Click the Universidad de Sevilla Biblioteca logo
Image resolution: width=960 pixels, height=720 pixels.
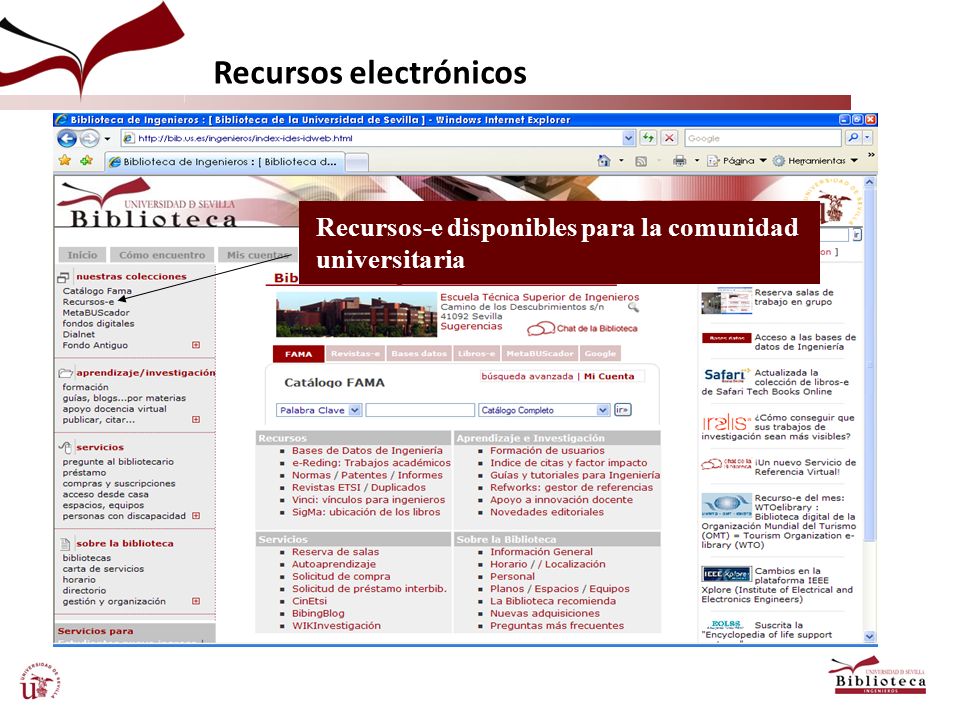point(147,205)
